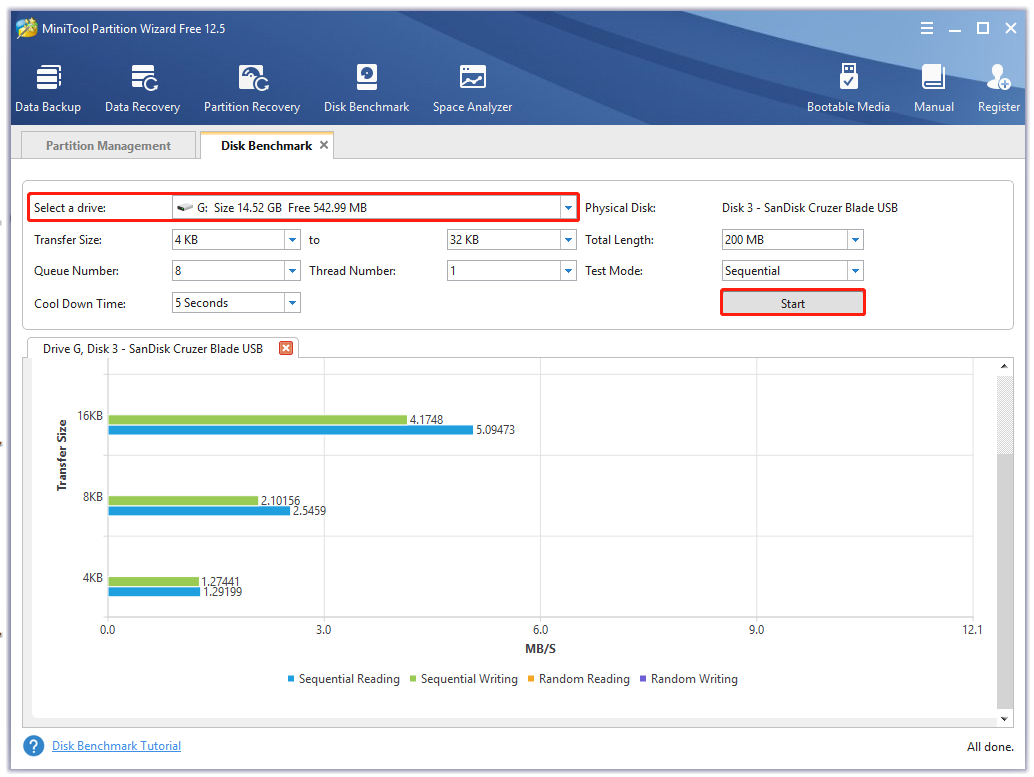Click the 4KB writing value 1.27441
This screenshot has width=1034, height=777.
220,581
